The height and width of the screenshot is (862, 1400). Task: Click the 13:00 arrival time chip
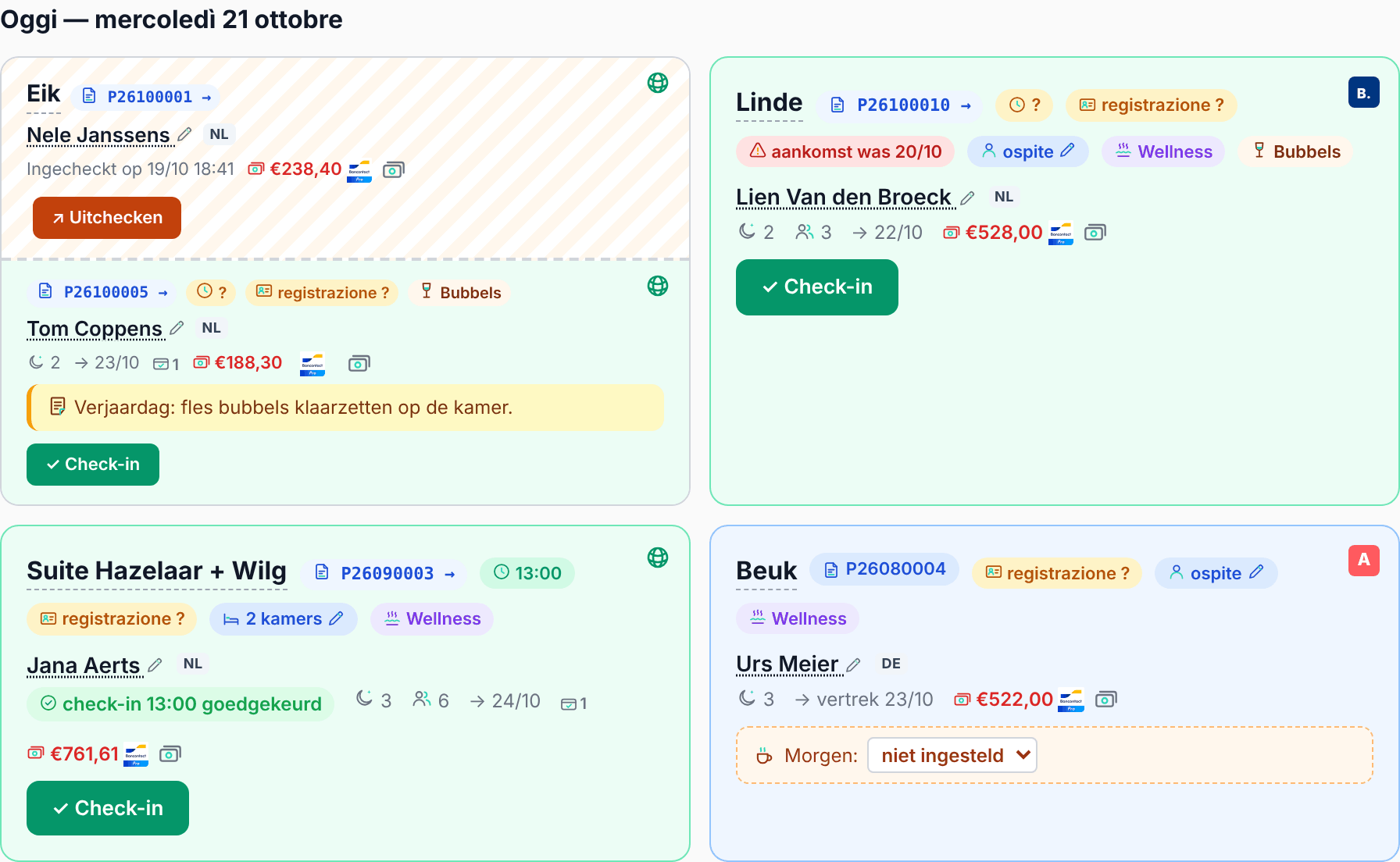[527, 573]
